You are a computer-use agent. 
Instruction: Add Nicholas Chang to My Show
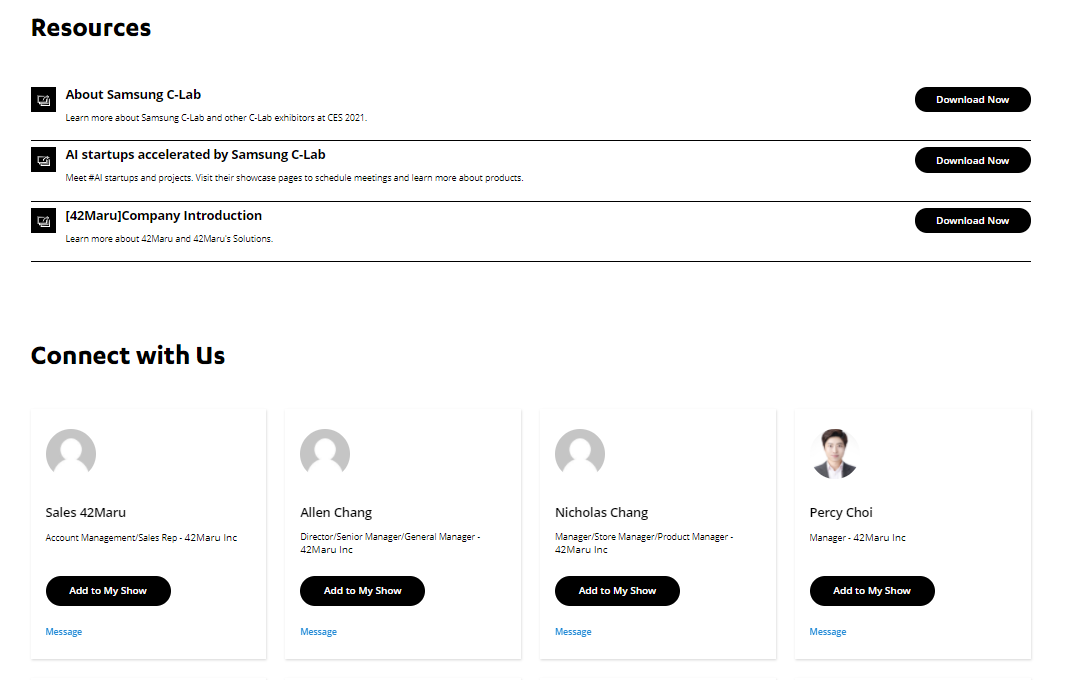(x=617, y=591)
